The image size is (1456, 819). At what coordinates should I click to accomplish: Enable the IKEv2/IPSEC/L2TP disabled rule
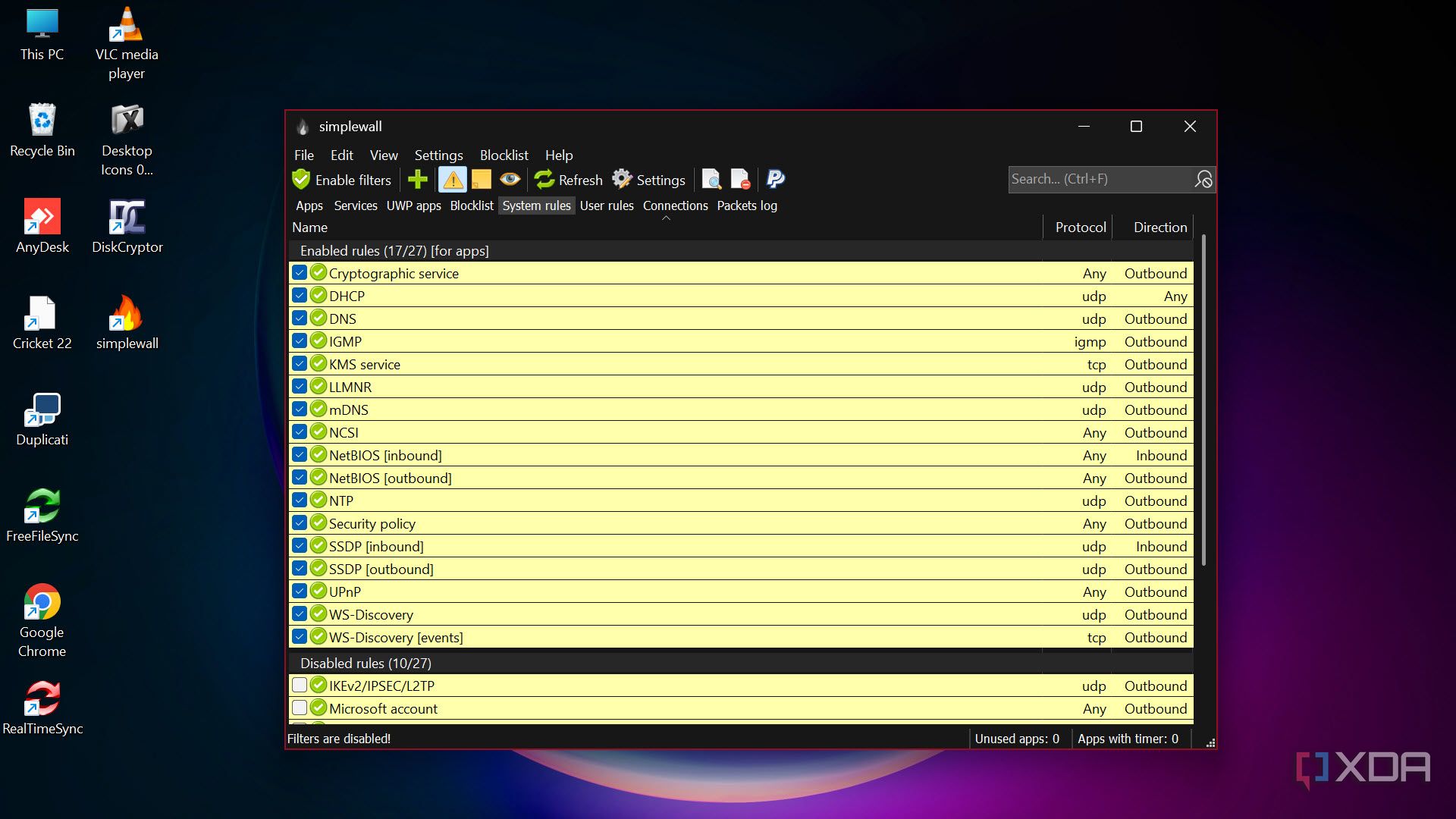300,685
